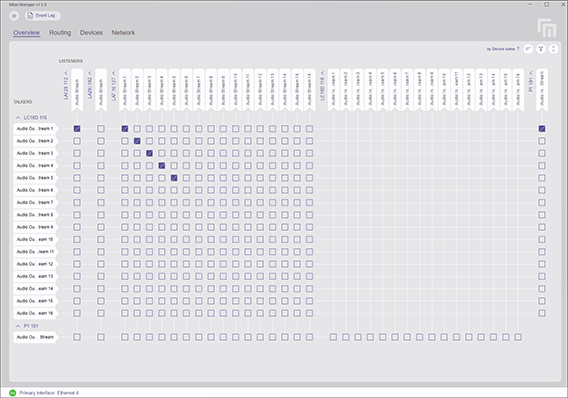The width and height of the screenshot is (568, 398).
Task: Disconnect Audio Out Stream 1 from P1 101 listener
Action: point(542,129)
